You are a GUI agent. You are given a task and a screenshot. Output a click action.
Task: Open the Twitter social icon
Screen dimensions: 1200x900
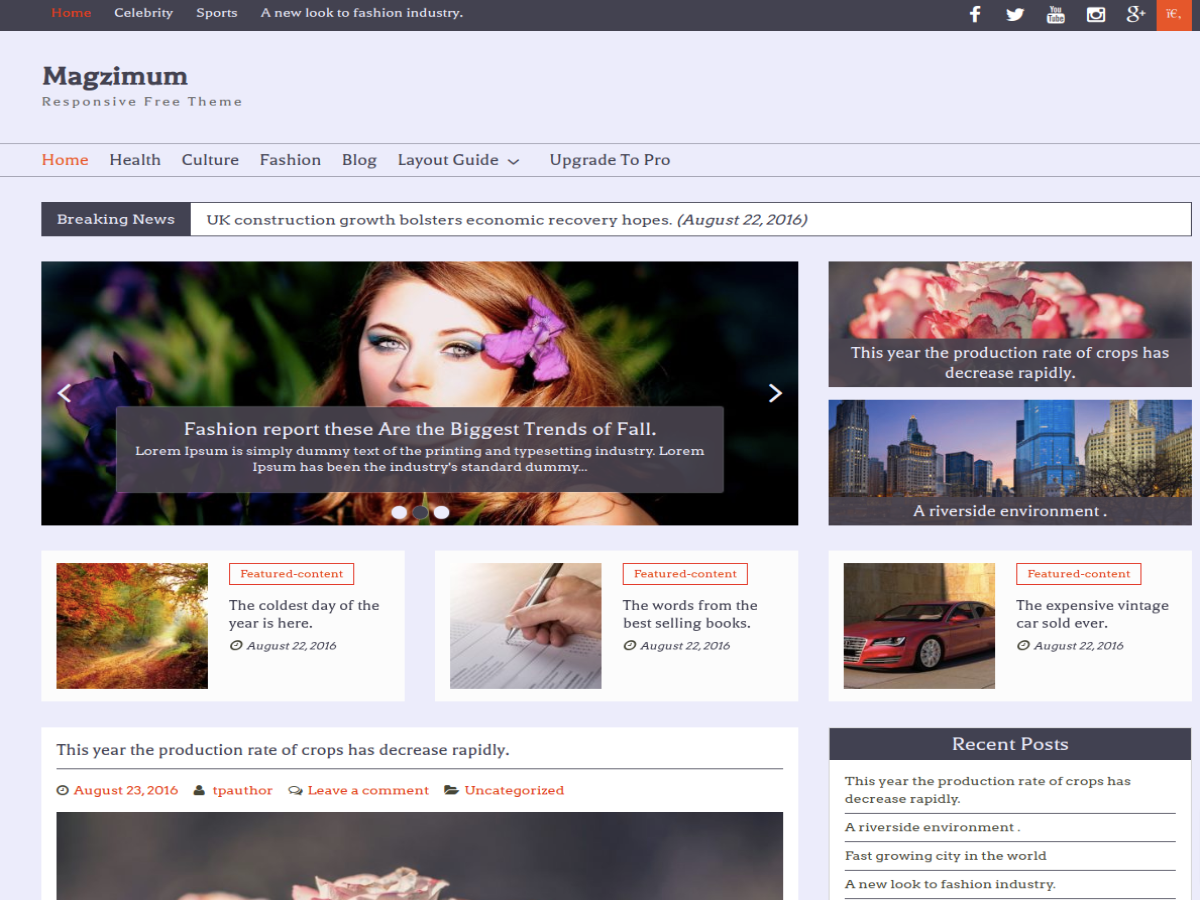(1015, 14)
